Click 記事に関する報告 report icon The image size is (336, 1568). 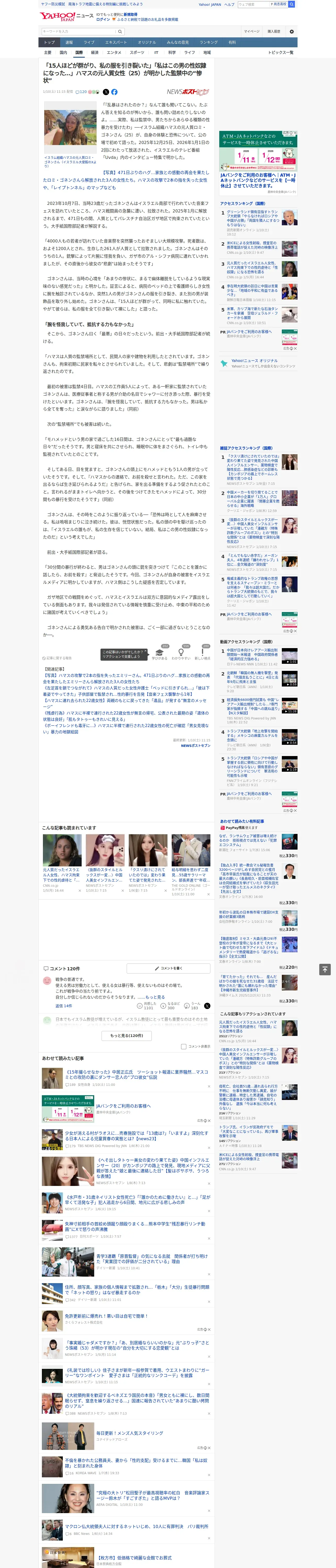(57, 658)
